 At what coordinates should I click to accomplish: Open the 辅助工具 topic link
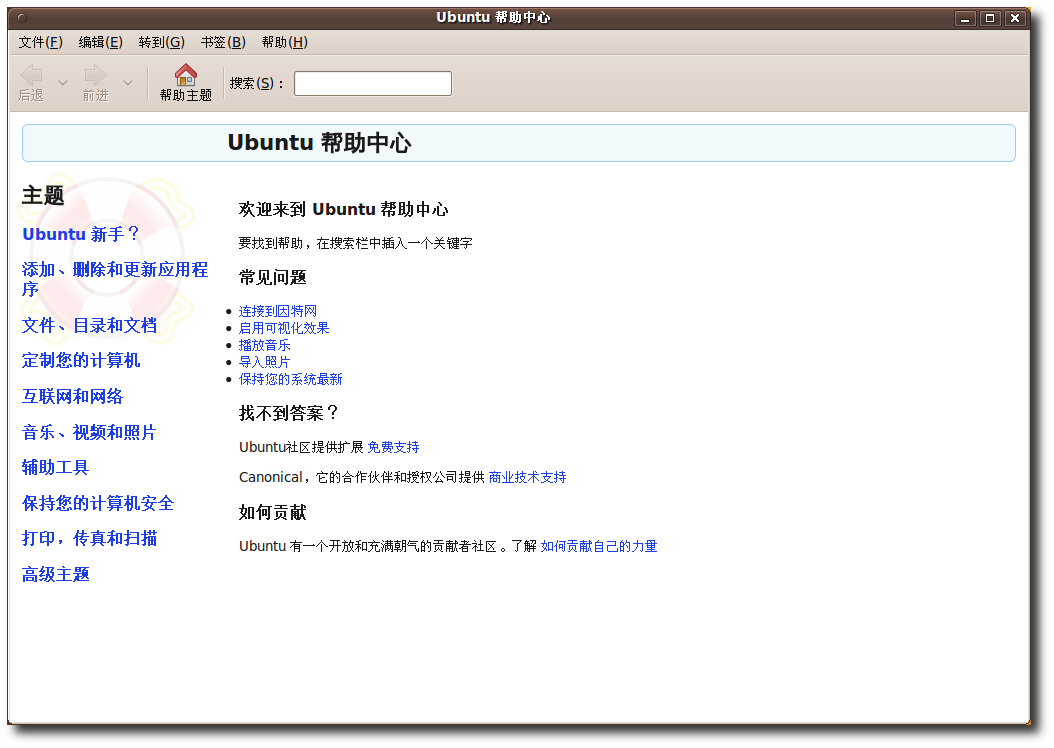click(x=56, y=467)
